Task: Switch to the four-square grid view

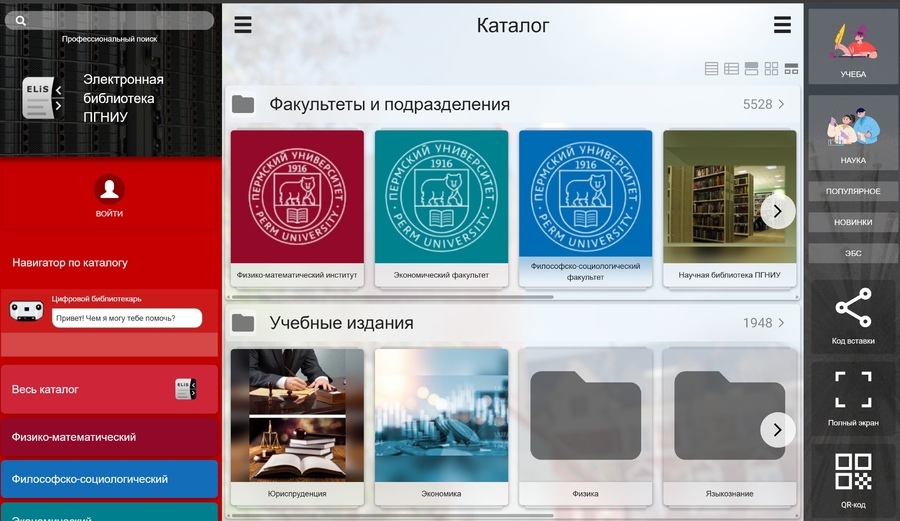Action: click(771, 69)
